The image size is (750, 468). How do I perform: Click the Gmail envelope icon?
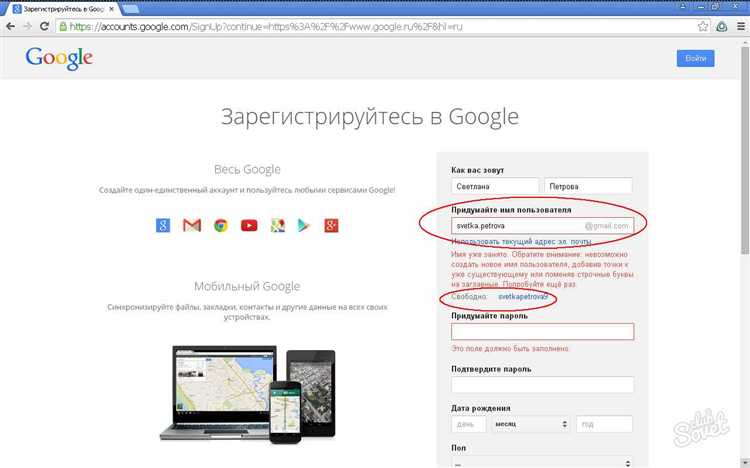click(192, 225)
